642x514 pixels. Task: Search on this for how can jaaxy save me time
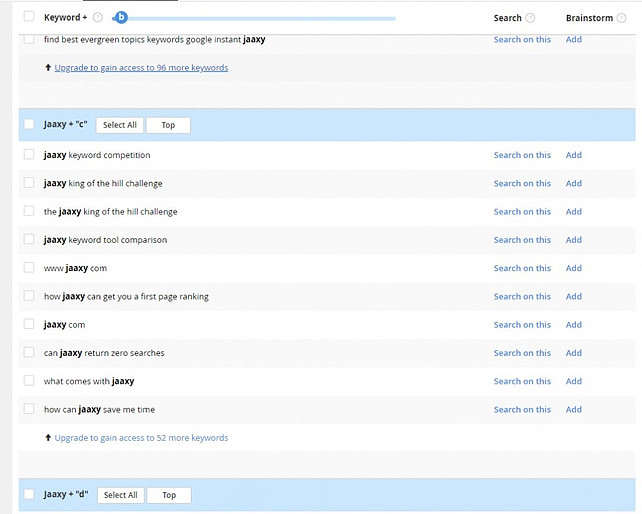522,409
